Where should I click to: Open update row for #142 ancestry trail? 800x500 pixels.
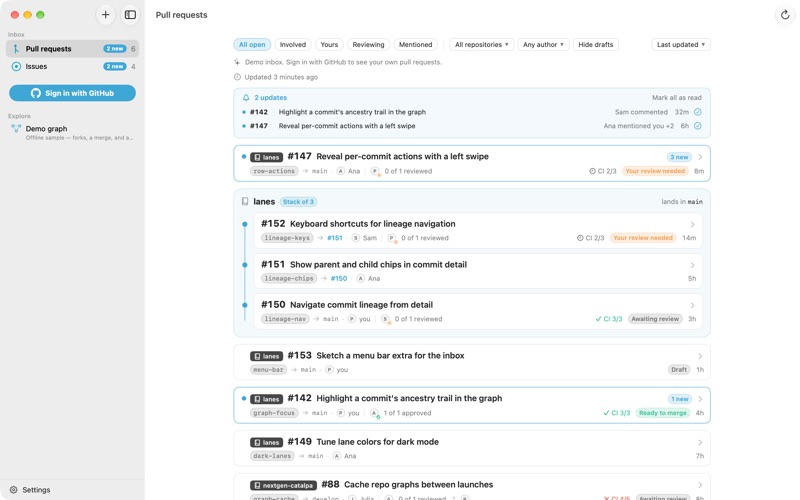click(x=472, y=112)
